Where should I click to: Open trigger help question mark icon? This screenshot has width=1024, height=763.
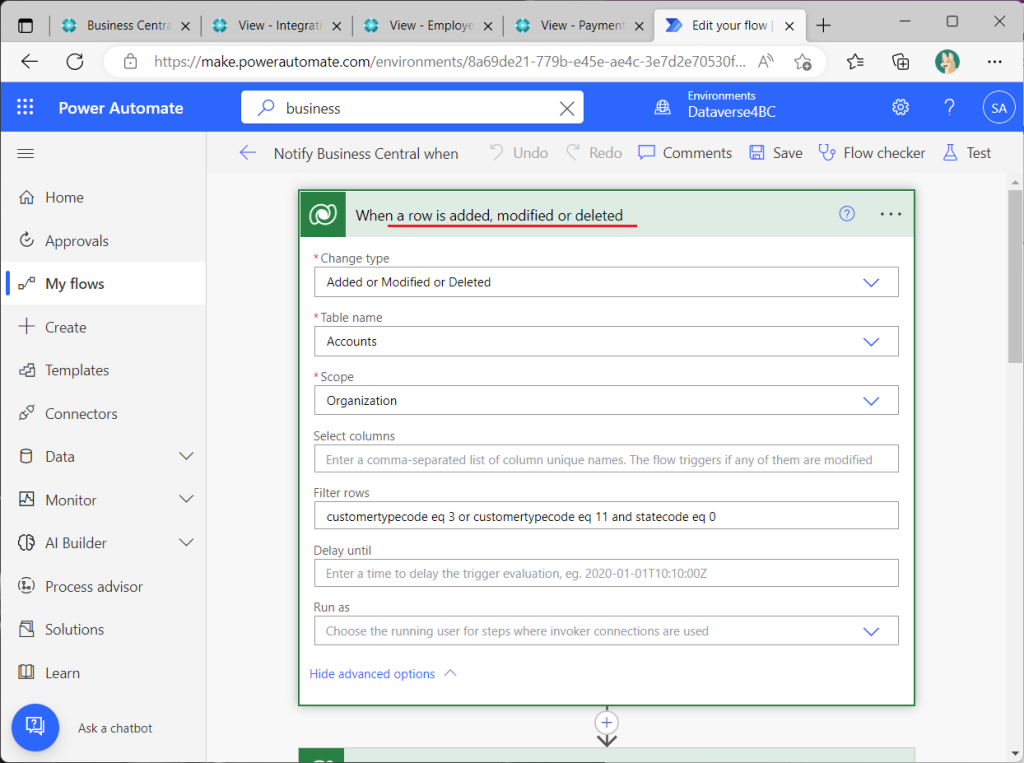847,214
